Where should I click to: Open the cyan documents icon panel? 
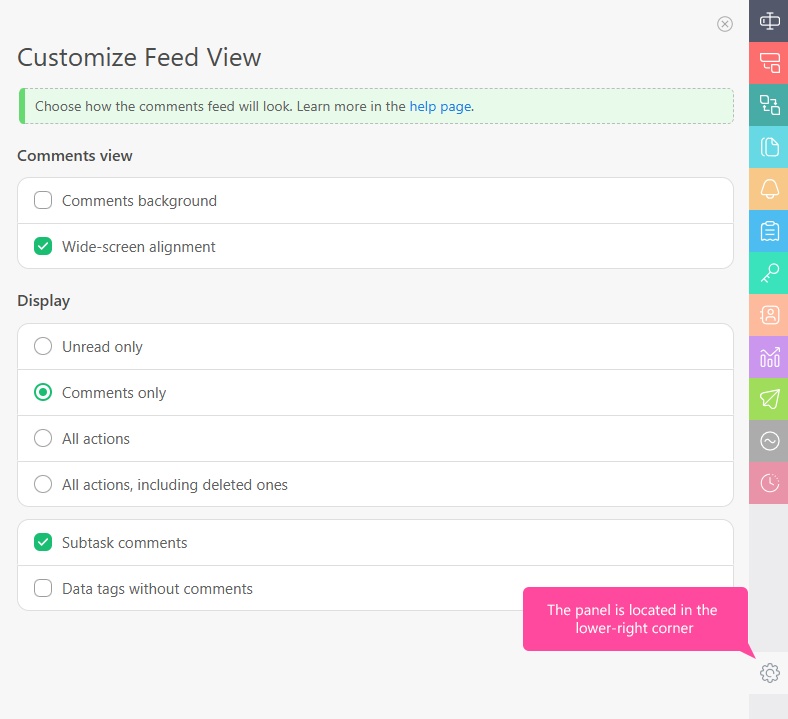769,147
